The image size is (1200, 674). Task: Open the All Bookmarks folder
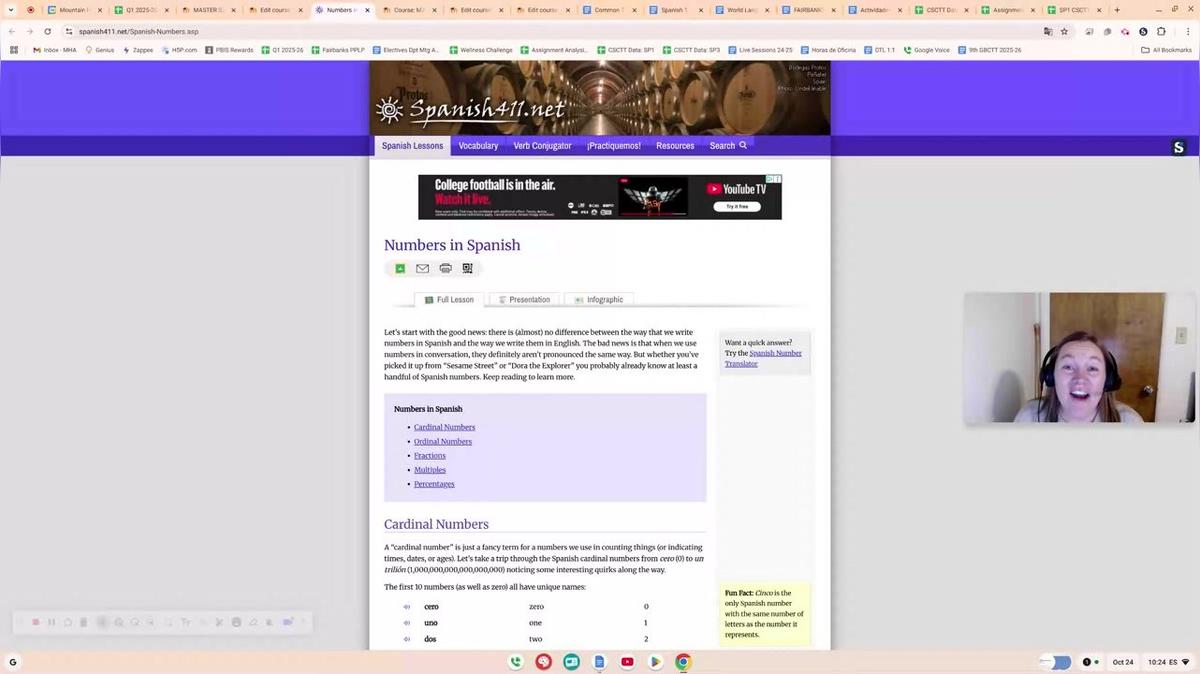click(x=1166, y=50)
